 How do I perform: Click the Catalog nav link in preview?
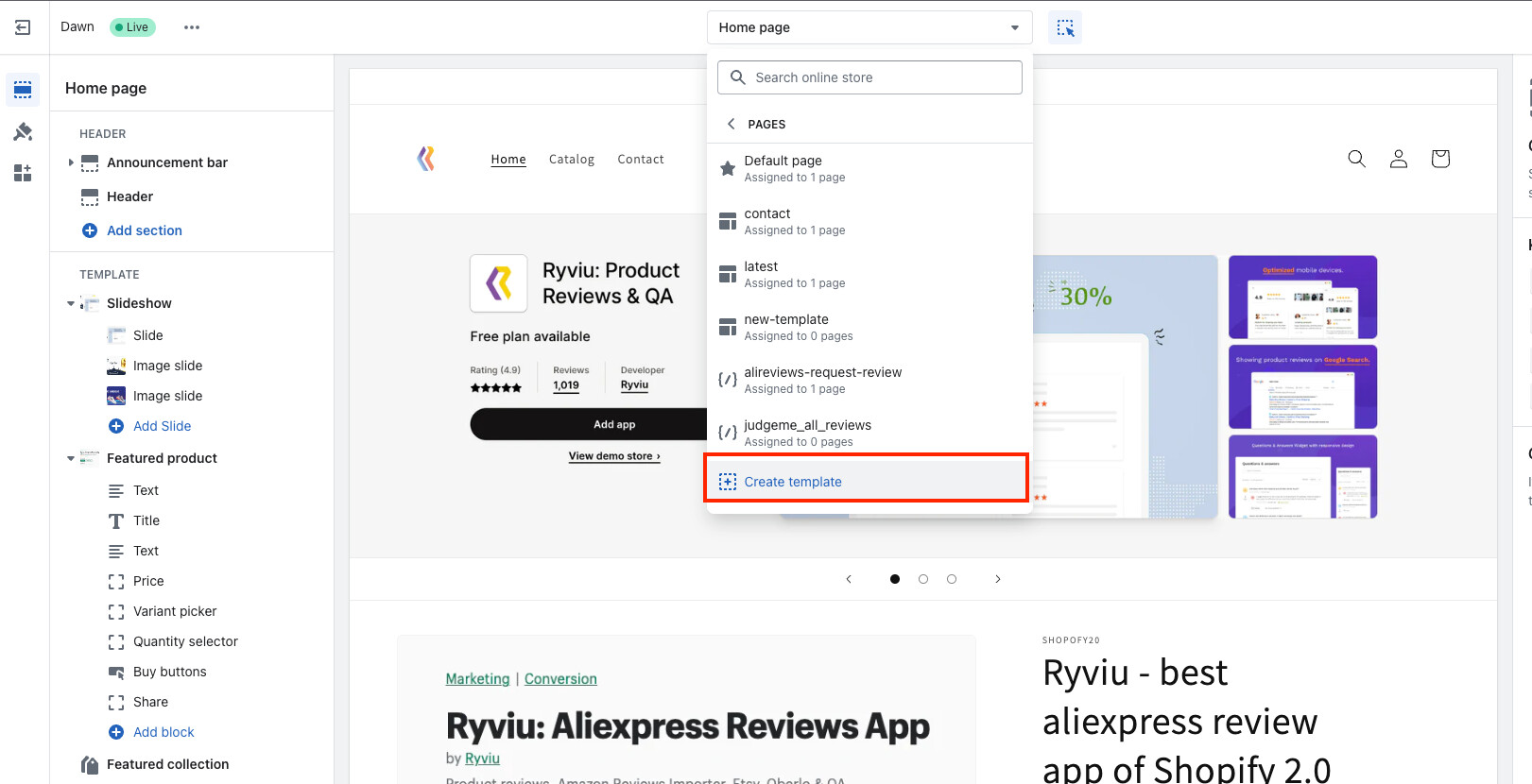(x=572, y=160)
